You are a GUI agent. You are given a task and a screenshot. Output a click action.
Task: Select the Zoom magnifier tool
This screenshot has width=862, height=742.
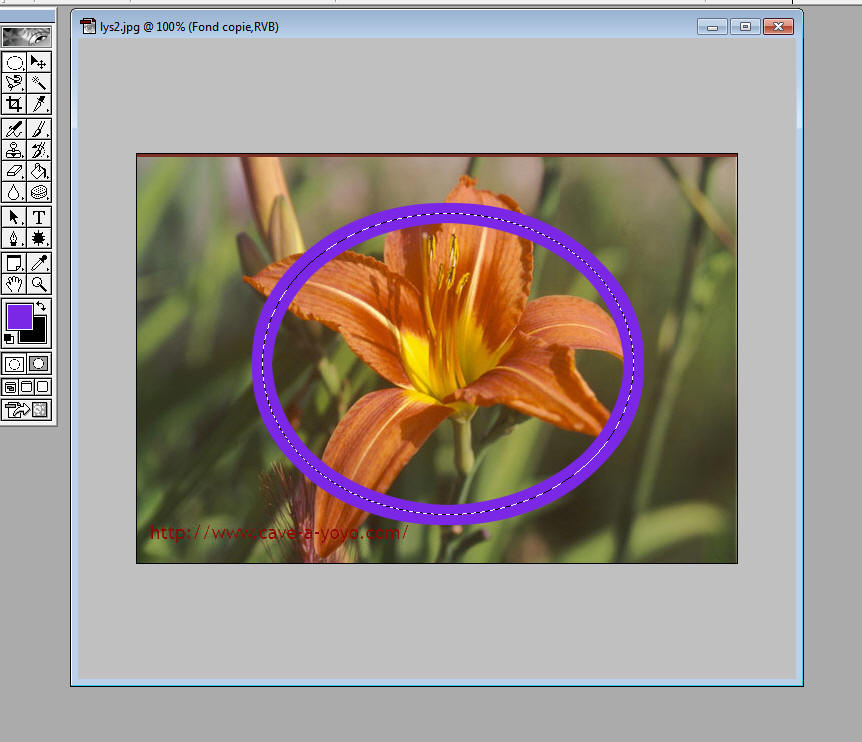pos(38,284)
